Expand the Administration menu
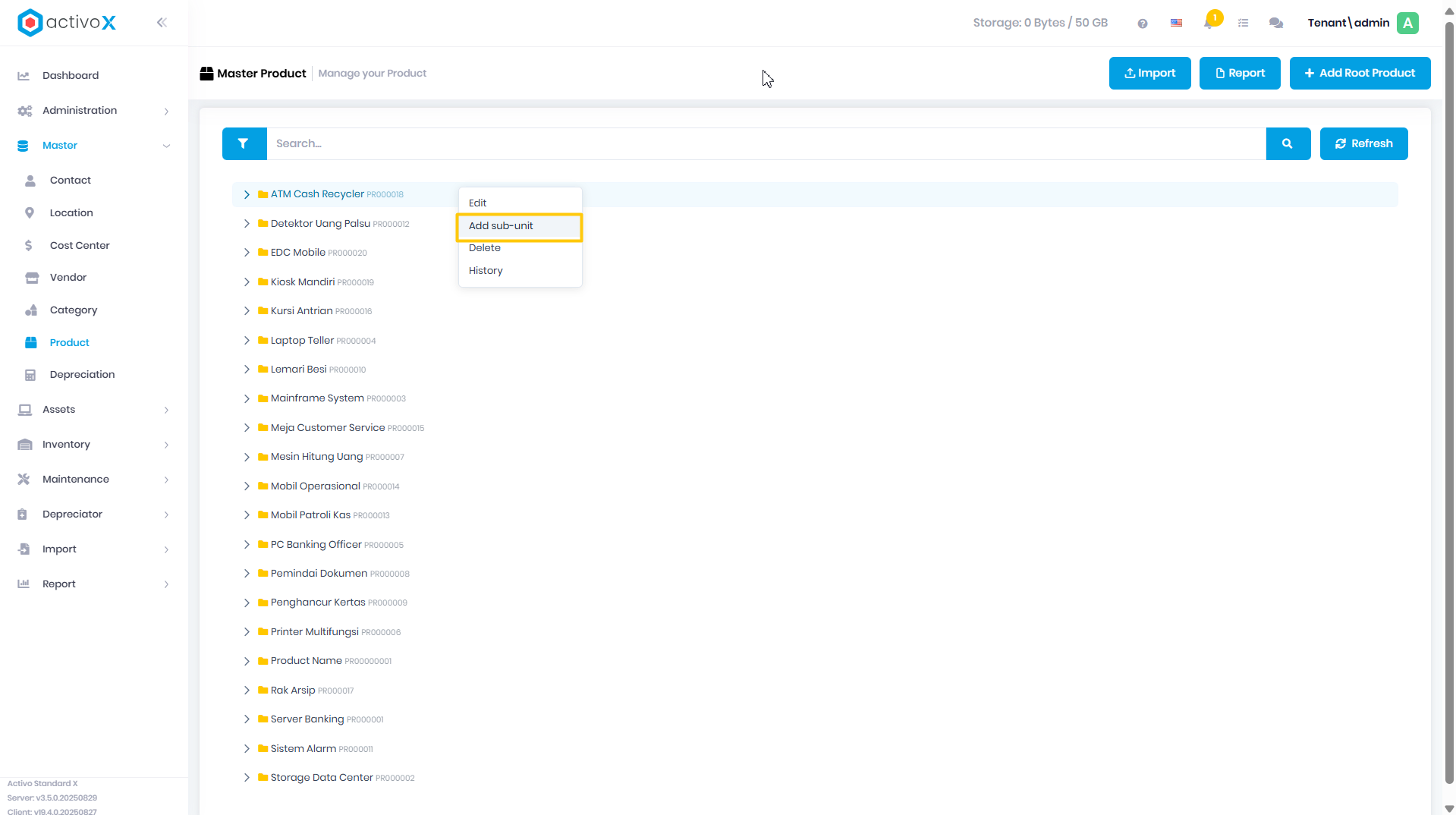This screenshot has width=1456, height=815. tap(94, 110)
